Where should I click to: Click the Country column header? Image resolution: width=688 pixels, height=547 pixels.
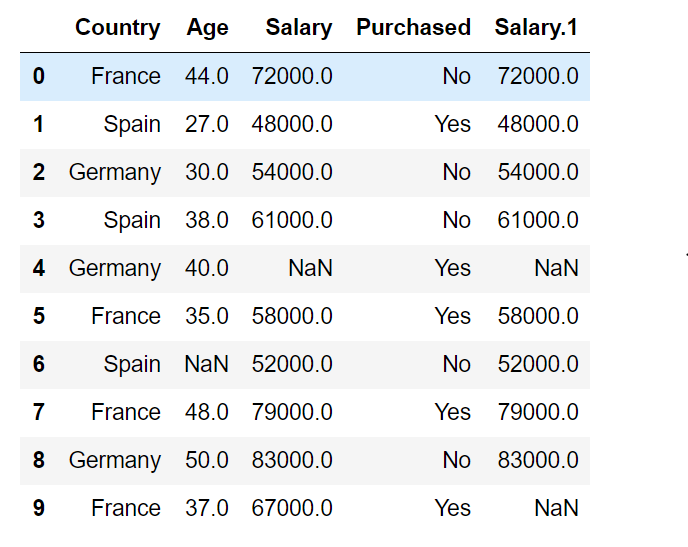tap(117, 28)
